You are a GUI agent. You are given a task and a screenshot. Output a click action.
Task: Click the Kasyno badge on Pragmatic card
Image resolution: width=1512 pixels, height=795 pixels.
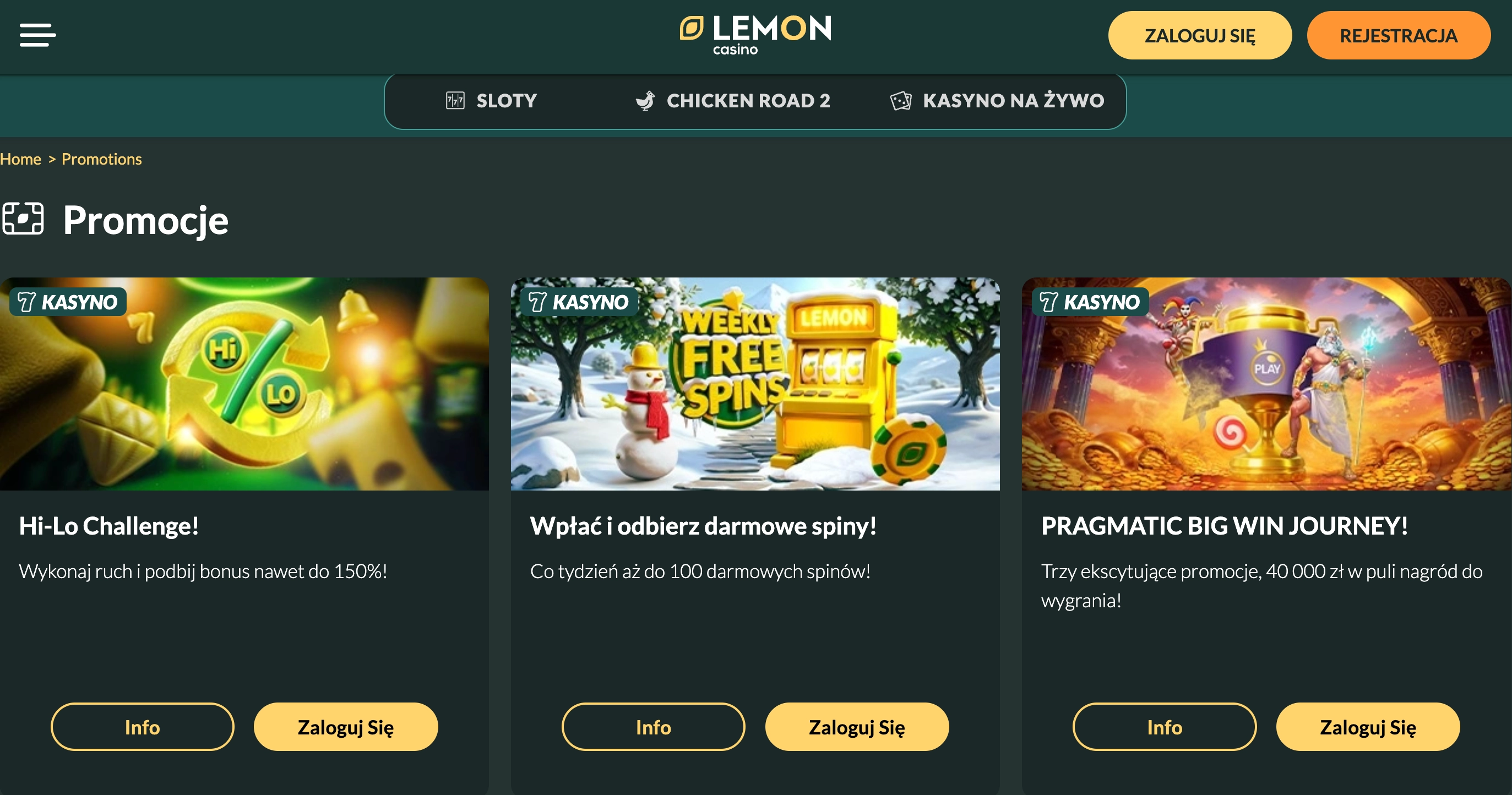click(1090, 302)
